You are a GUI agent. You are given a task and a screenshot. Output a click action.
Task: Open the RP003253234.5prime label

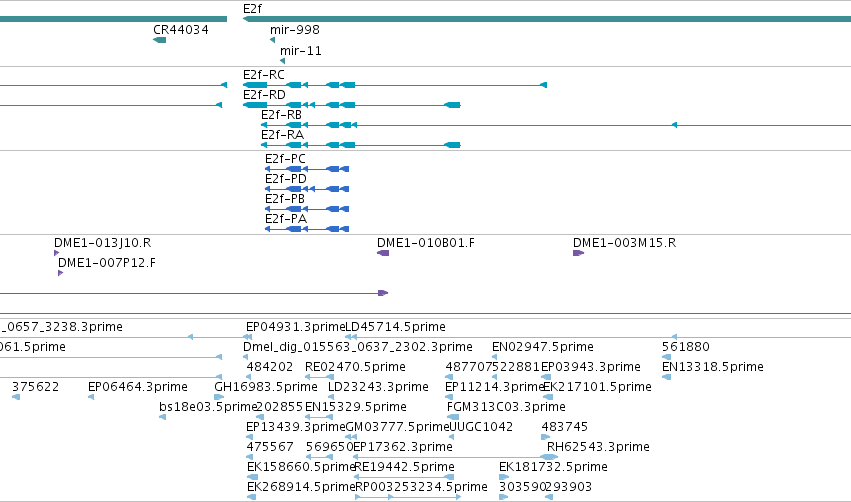click(x=421, y=488)
